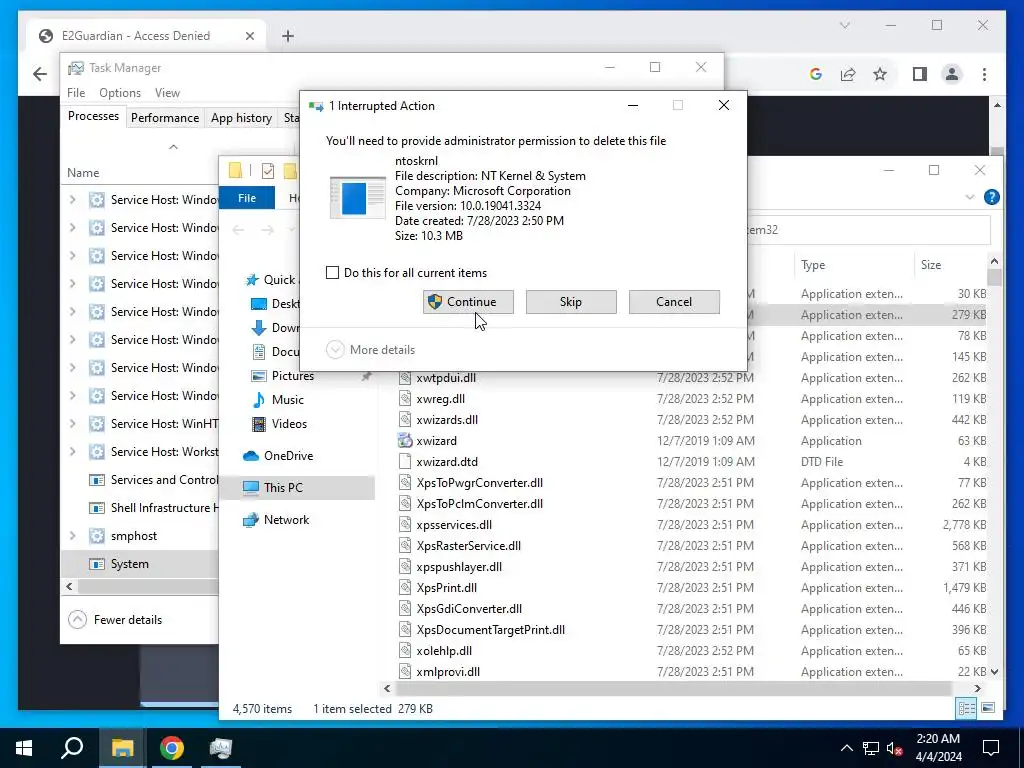Select the file xwizards.dll

click(x=447, y=420)
